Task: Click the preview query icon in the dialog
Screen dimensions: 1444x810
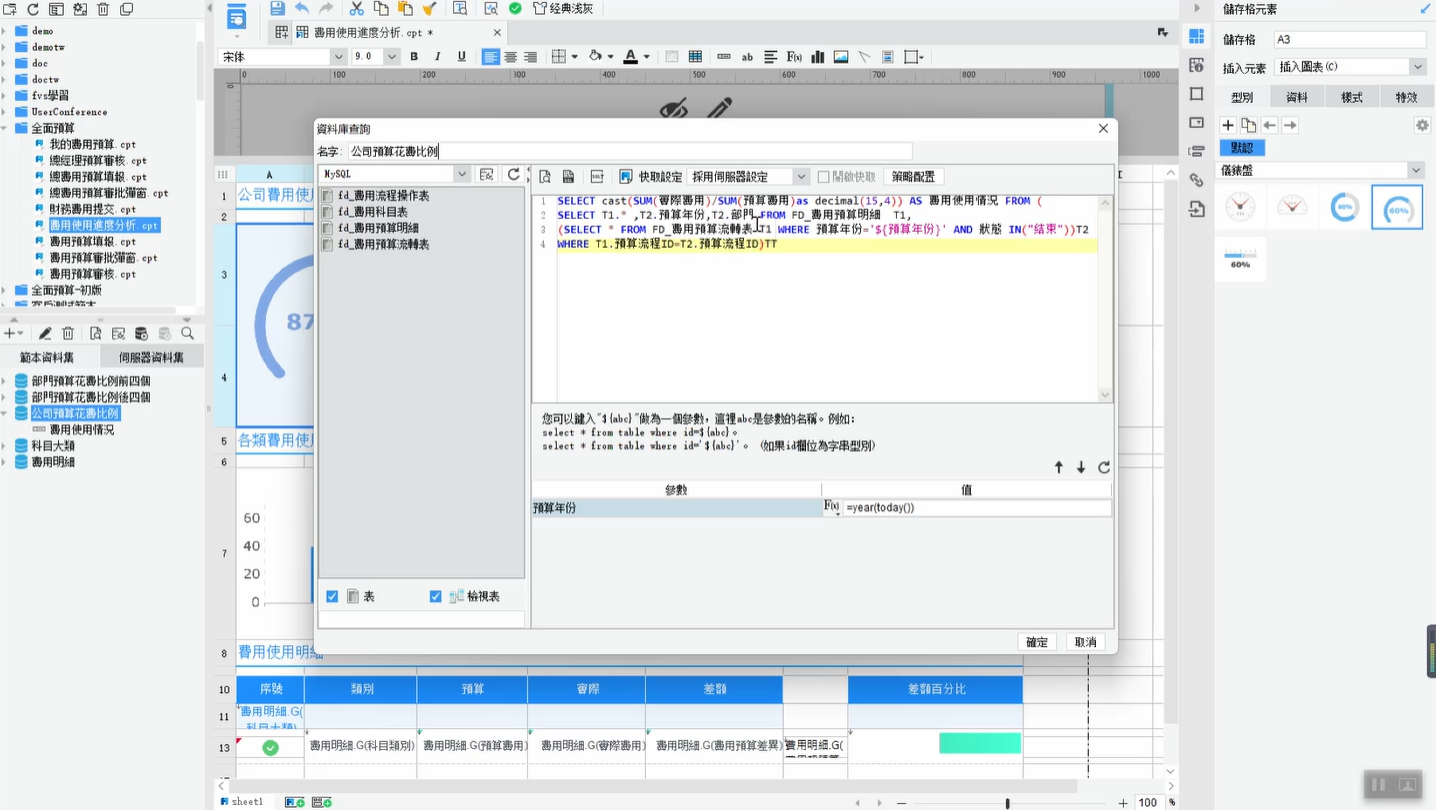Action: (x=545, y=176)
